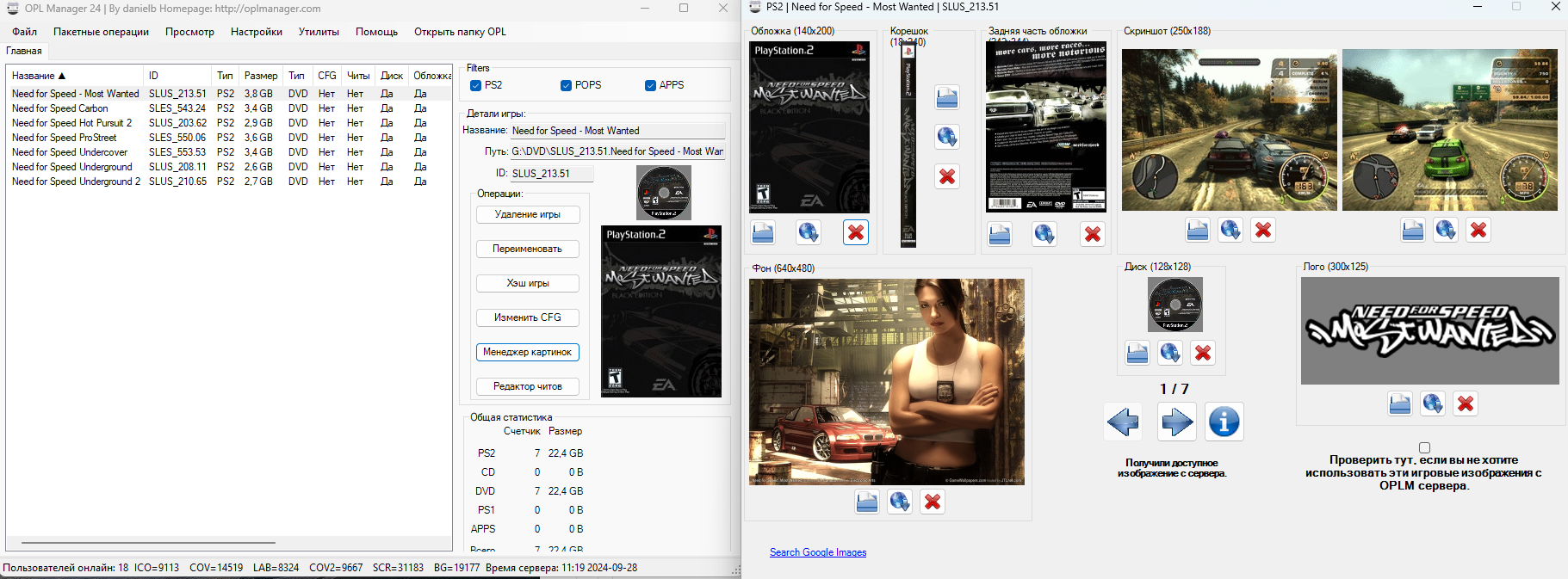Toggle the POPS filter checkbox
Screen dimensions: 1568x579
[566, 85]
